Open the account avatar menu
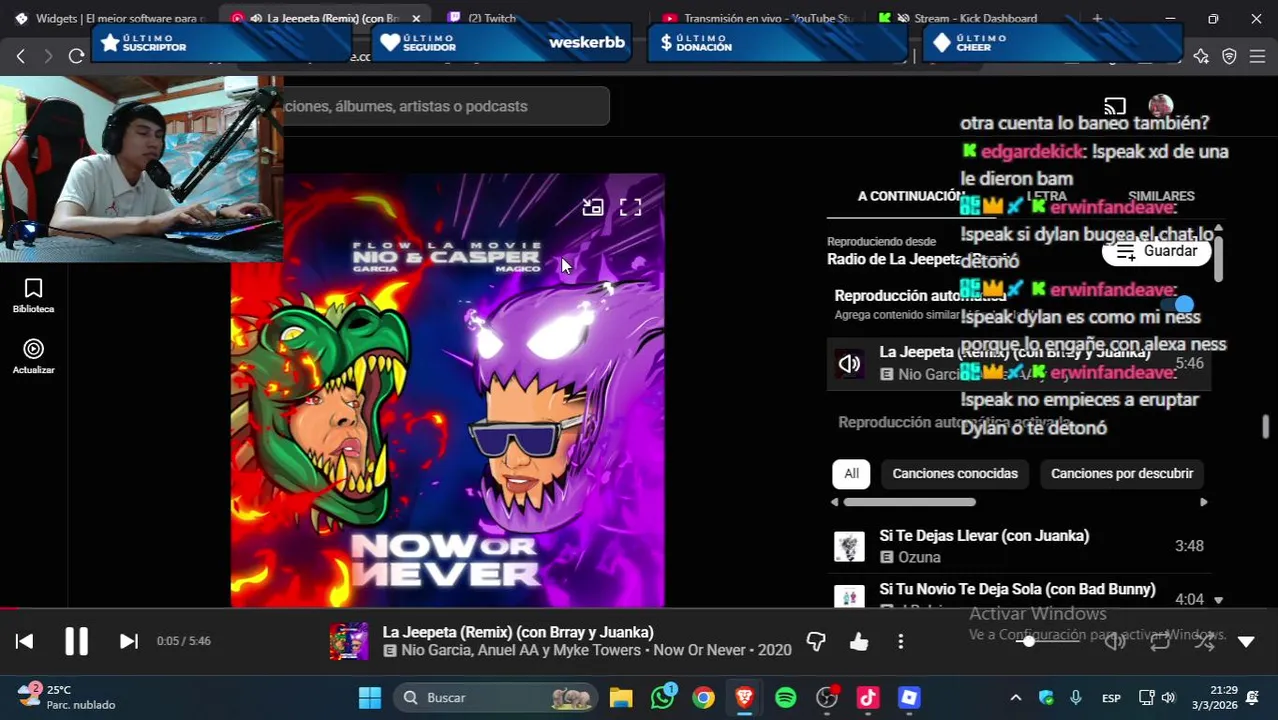Screen dimensions: 1278x720 pyautogui.click(x=1160, y=105)
